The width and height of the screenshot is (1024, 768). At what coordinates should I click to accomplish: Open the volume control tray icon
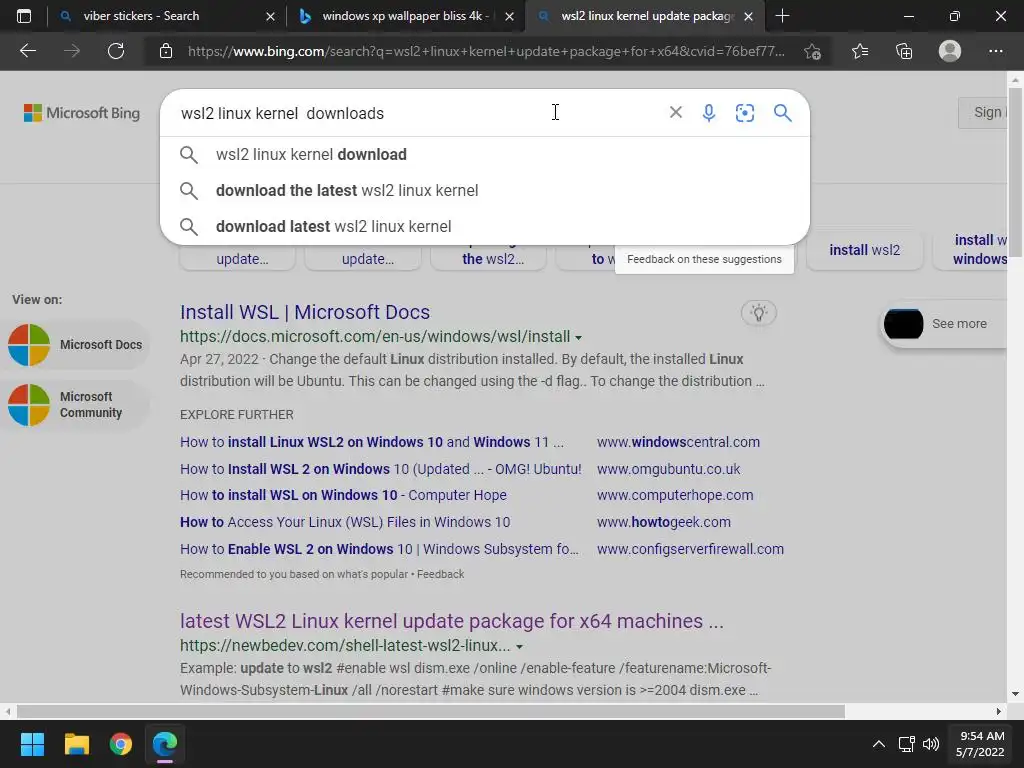931,744
